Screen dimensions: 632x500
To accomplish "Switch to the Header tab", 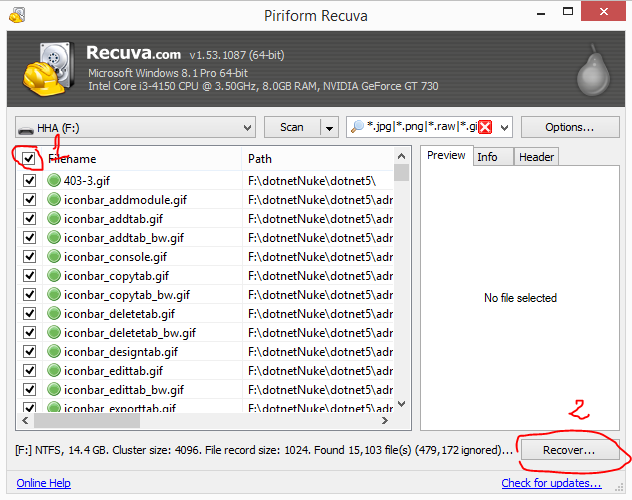I will pos(536,157).
